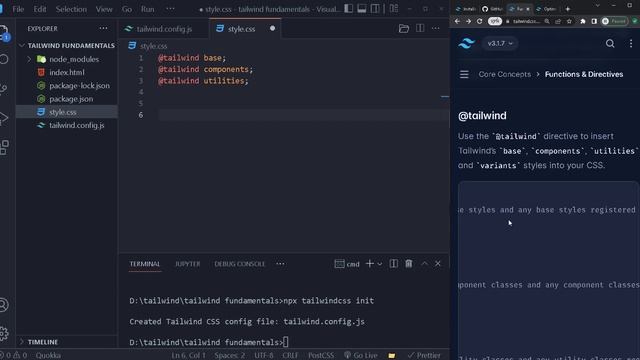
Task: Open a new browser tab
Action: pyautogui.click(x=568, y=9)
